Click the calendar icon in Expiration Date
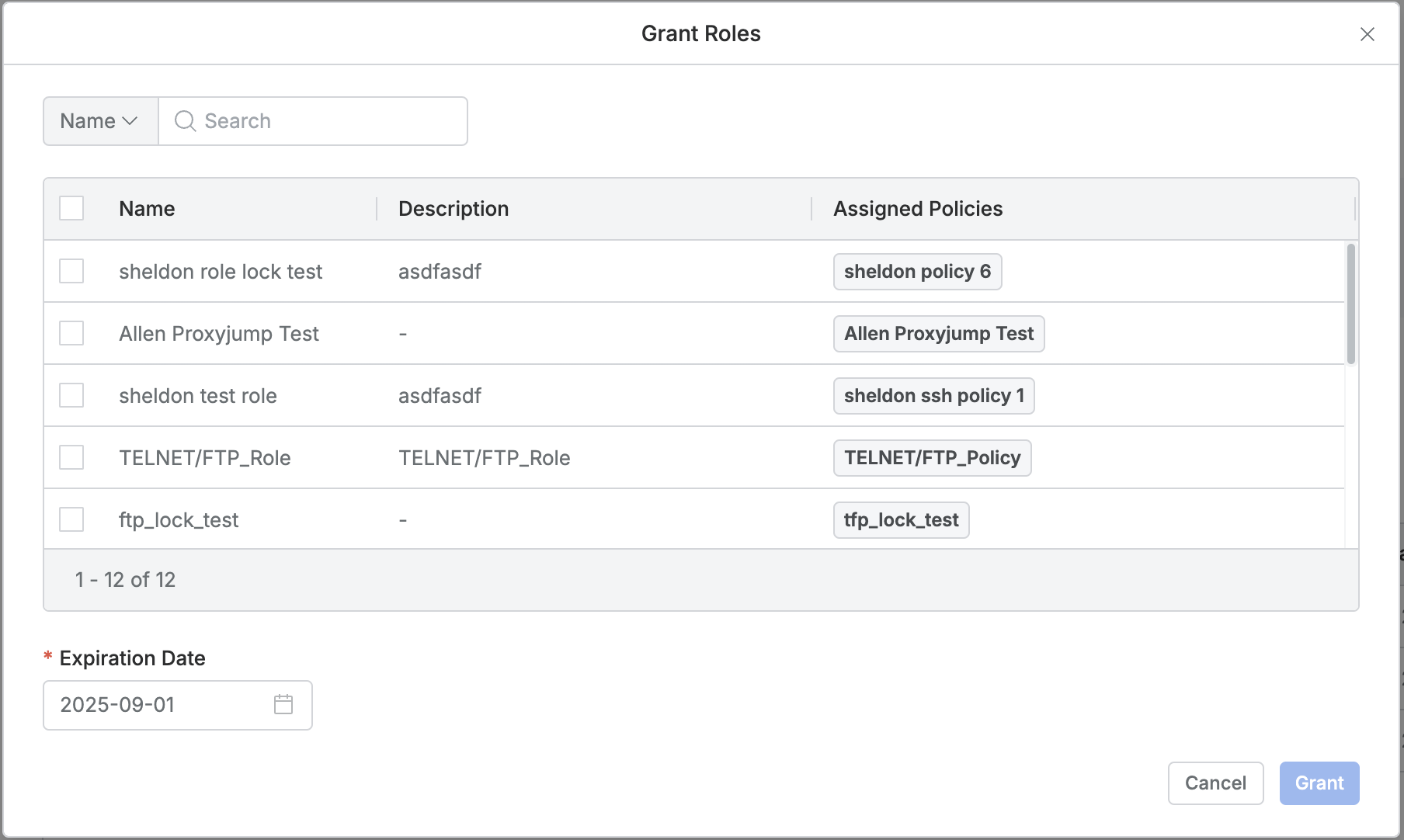The width and height of the screenshot is (1404, 840). coord(283,704)
